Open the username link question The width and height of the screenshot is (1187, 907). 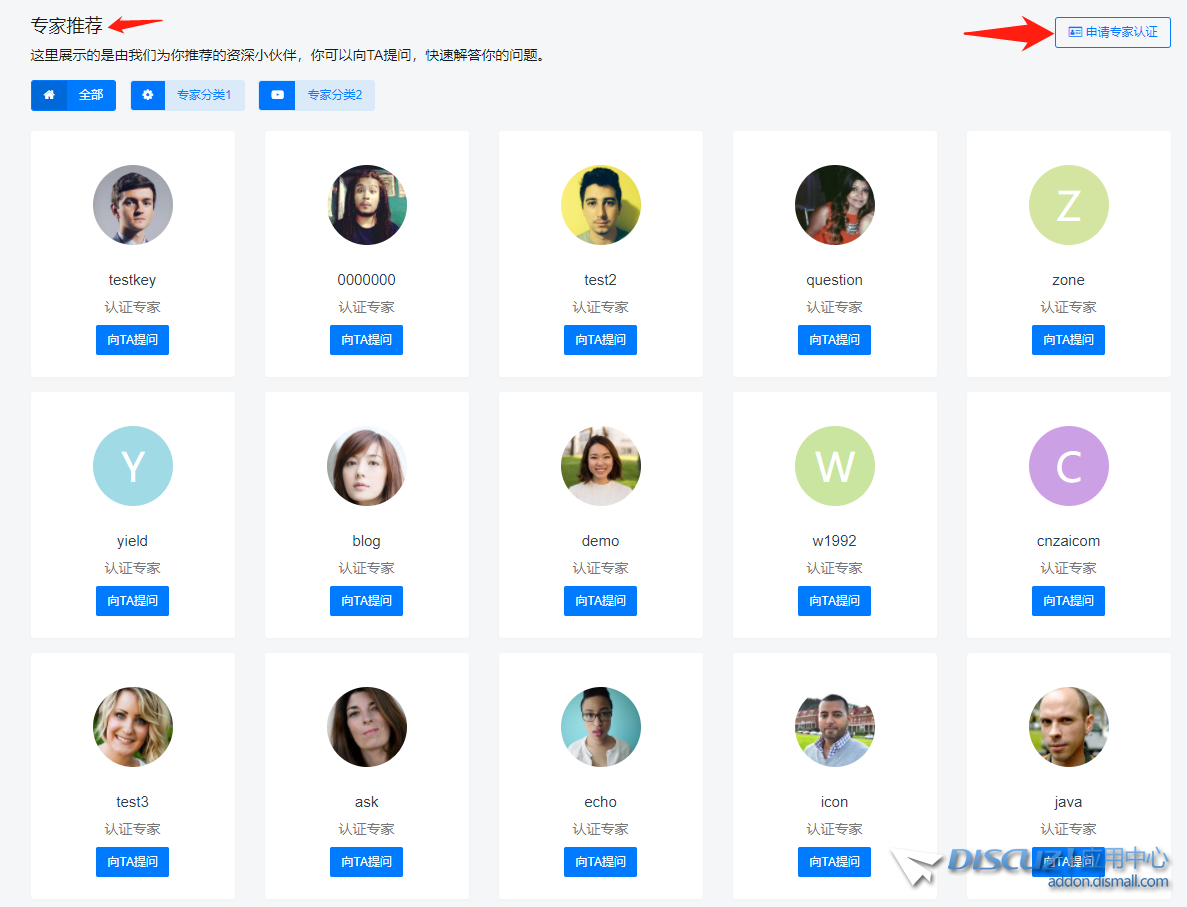pos(834,280)
